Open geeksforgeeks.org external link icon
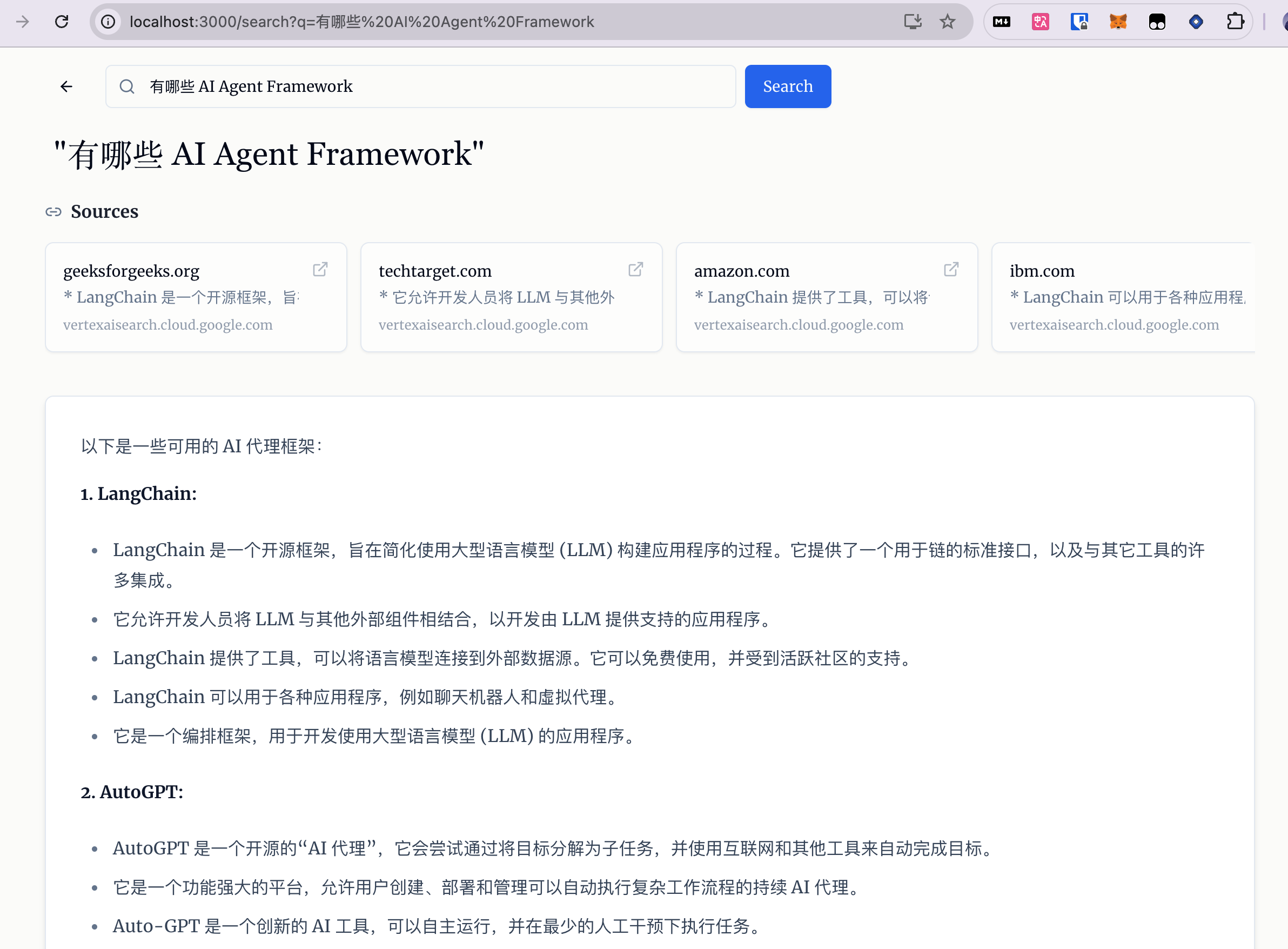The width and height of the screenshot is (1288, 949). coord(320,269)
